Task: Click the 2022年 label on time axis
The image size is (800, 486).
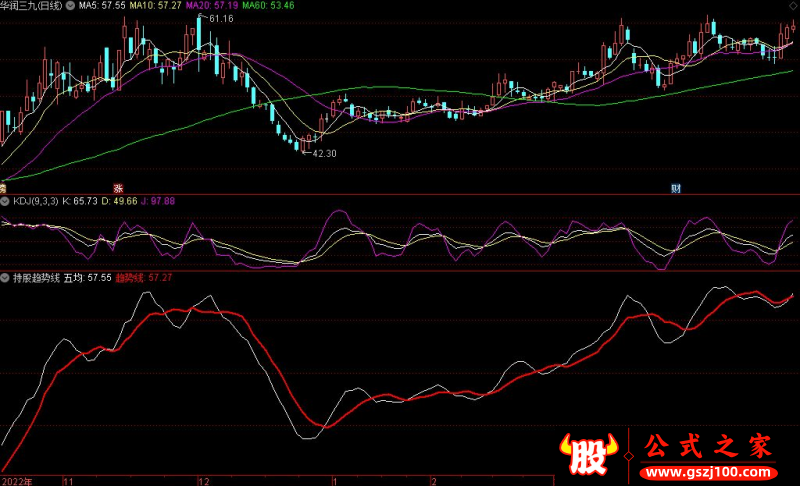Action: (17, 481)
